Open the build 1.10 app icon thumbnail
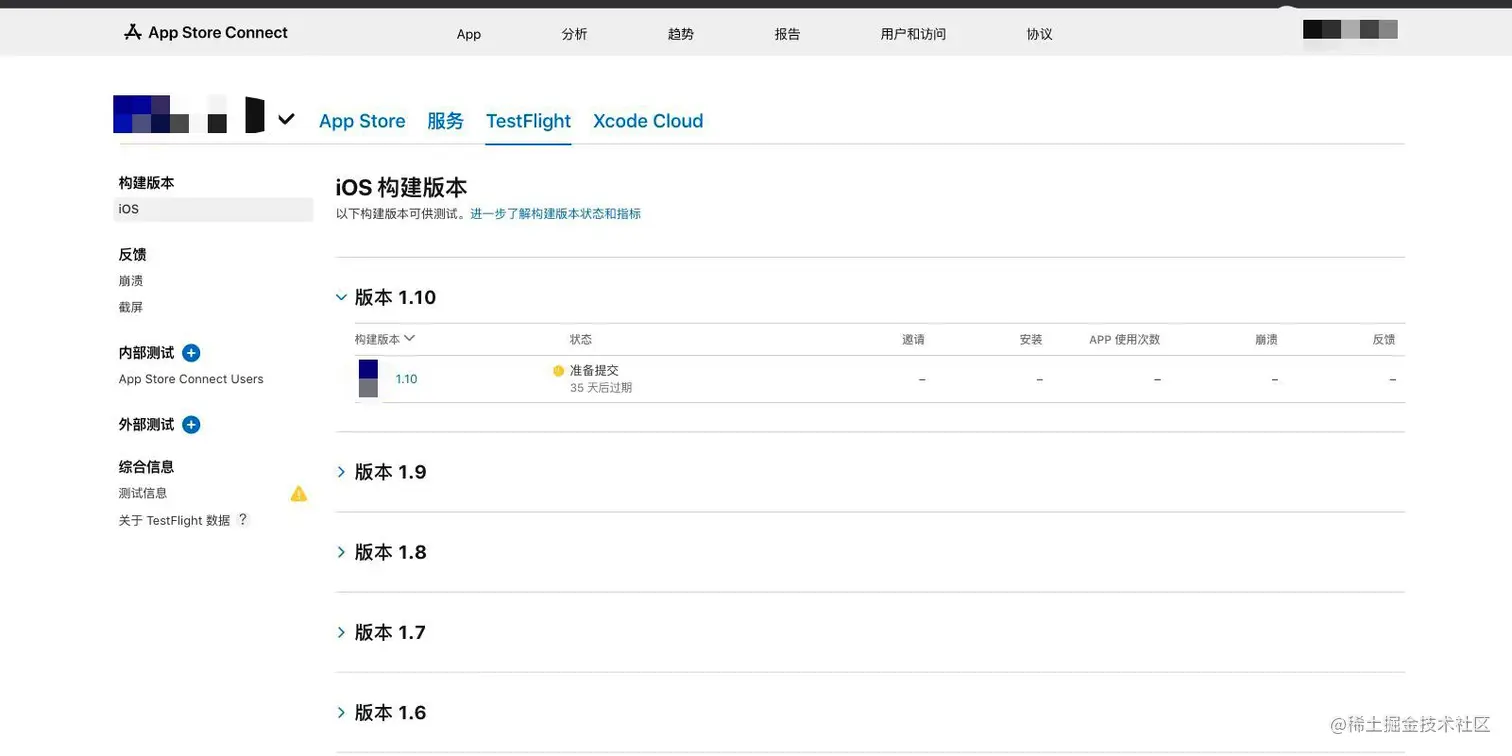Image resolution: width=1512 pixels, height=756 pixels. click(x=368, y=379)
